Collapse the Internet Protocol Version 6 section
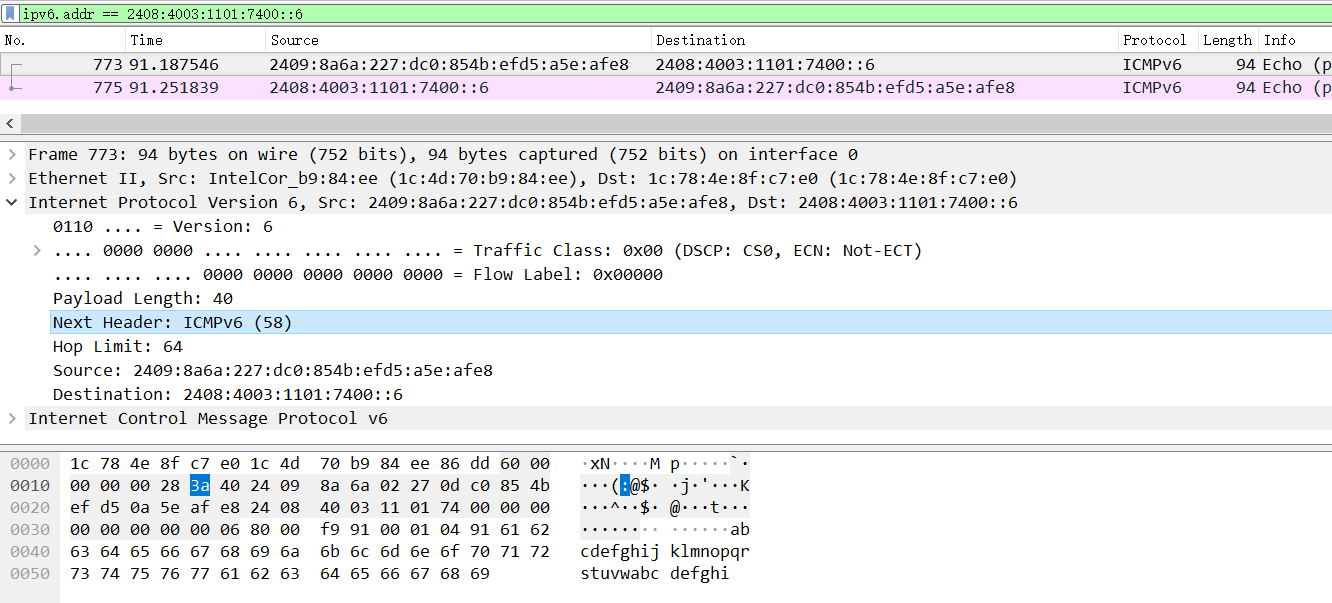 (12, 203)
